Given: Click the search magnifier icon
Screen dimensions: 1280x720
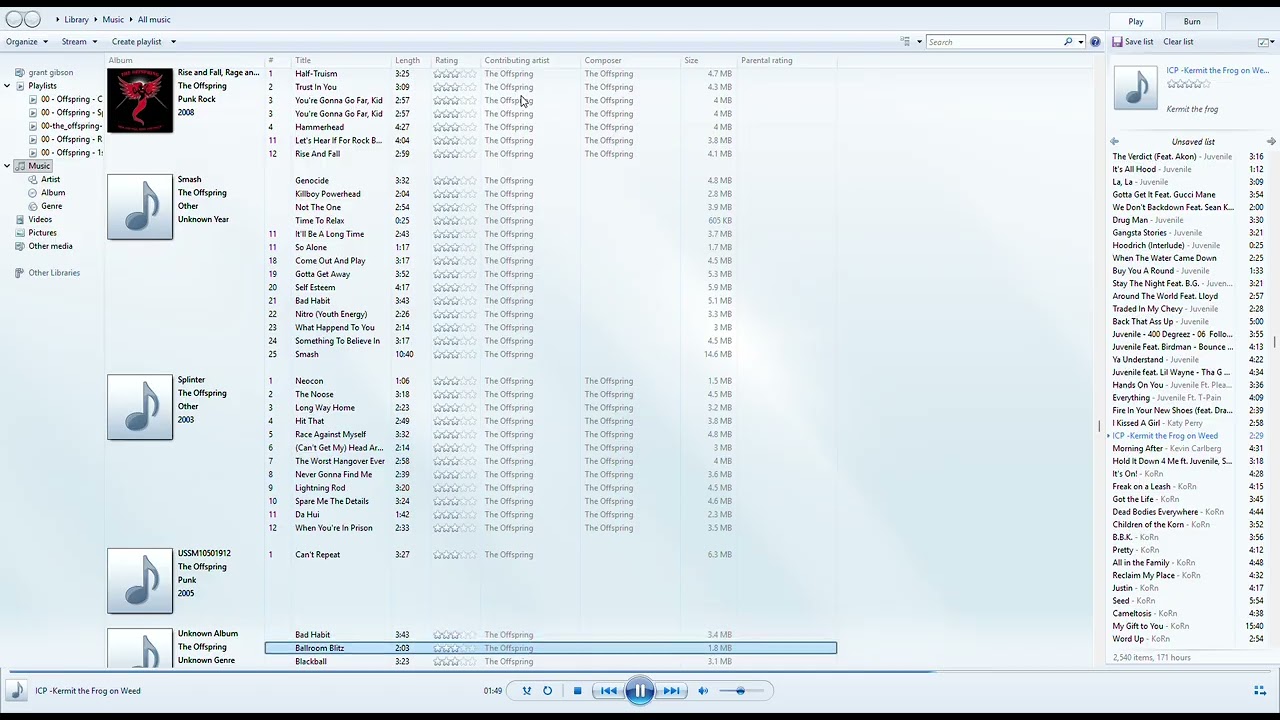Looking at the screenshot, I should tap(1068, 42).
